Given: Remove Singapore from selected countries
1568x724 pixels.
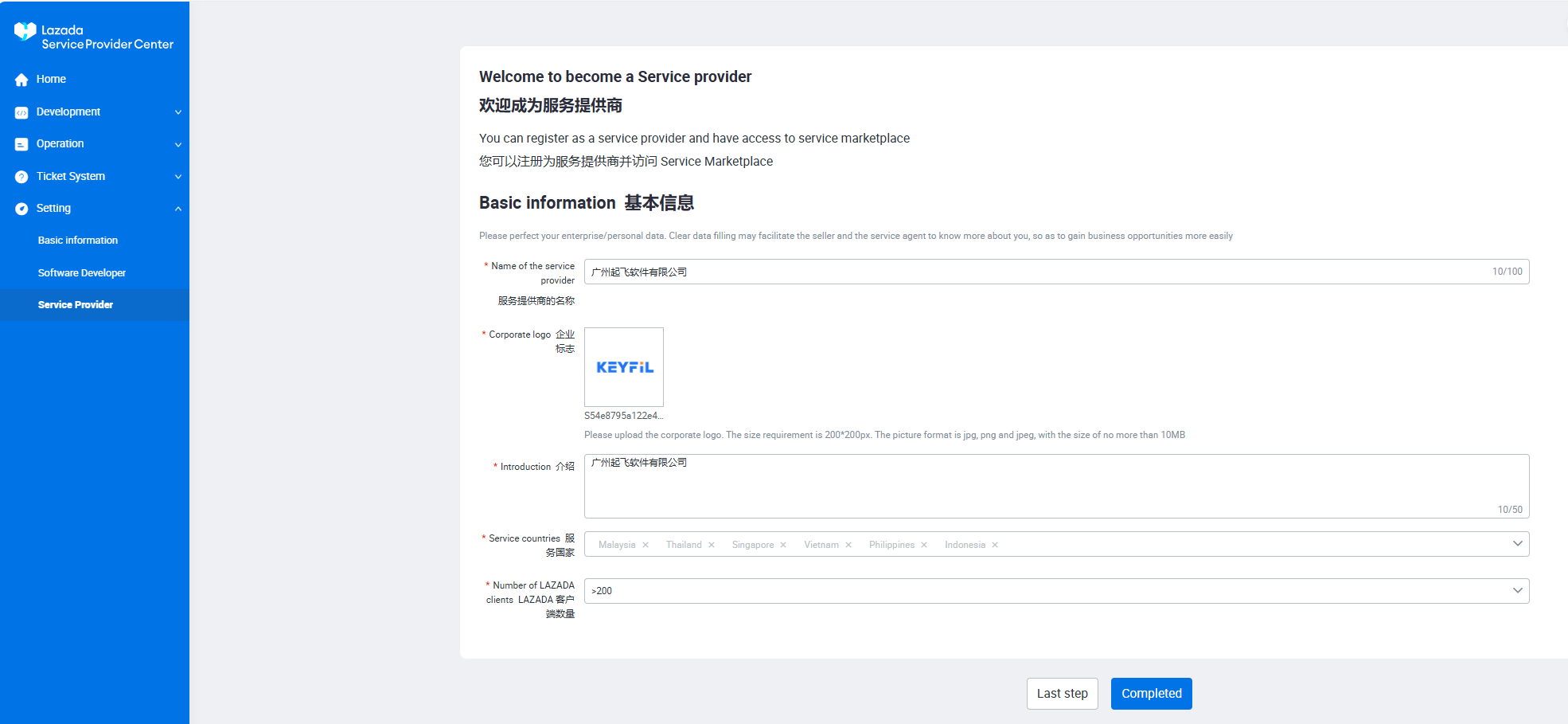Looking at the screenshot, I should [783, 545].
